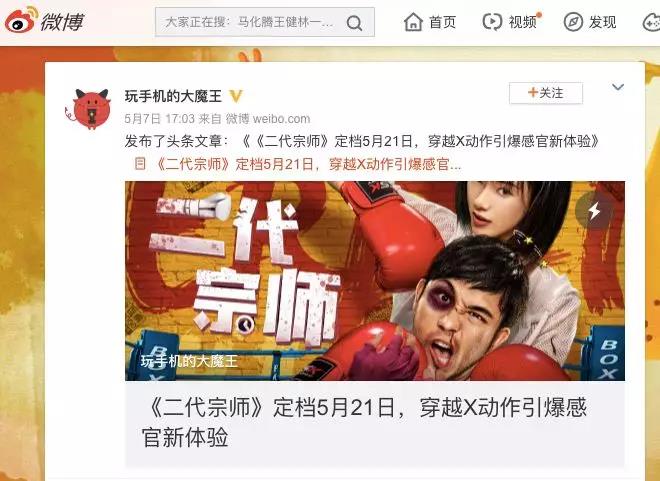
Task: Expand the post options chevron
Action: pos(617,87)
